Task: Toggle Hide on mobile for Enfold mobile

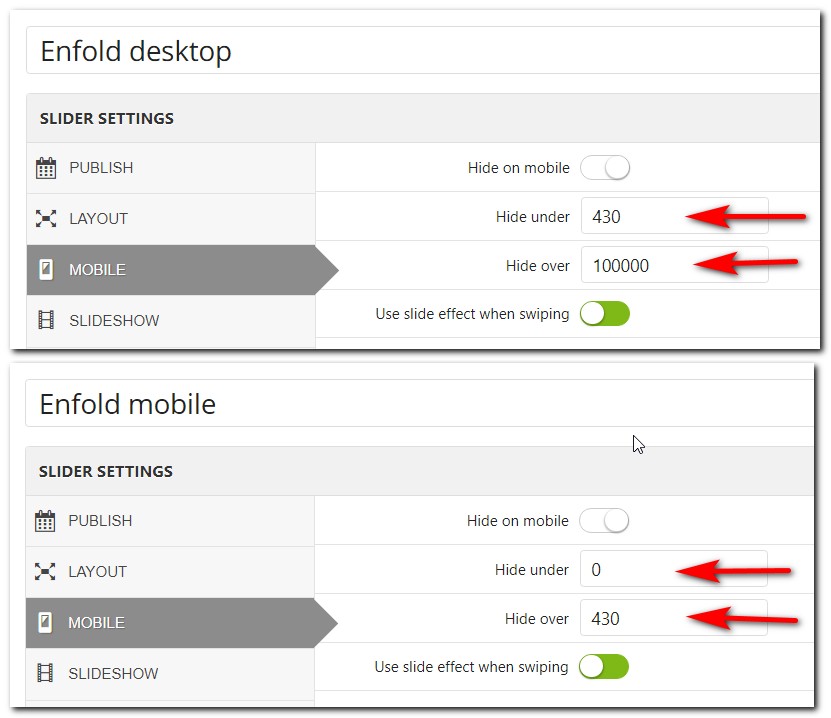Action: (x=604, y=521)
